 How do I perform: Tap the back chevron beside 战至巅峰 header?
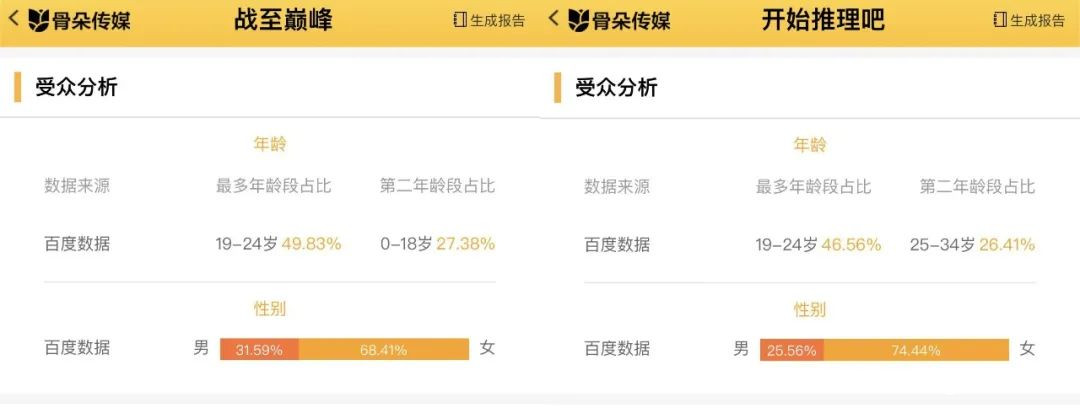point(14,19)
